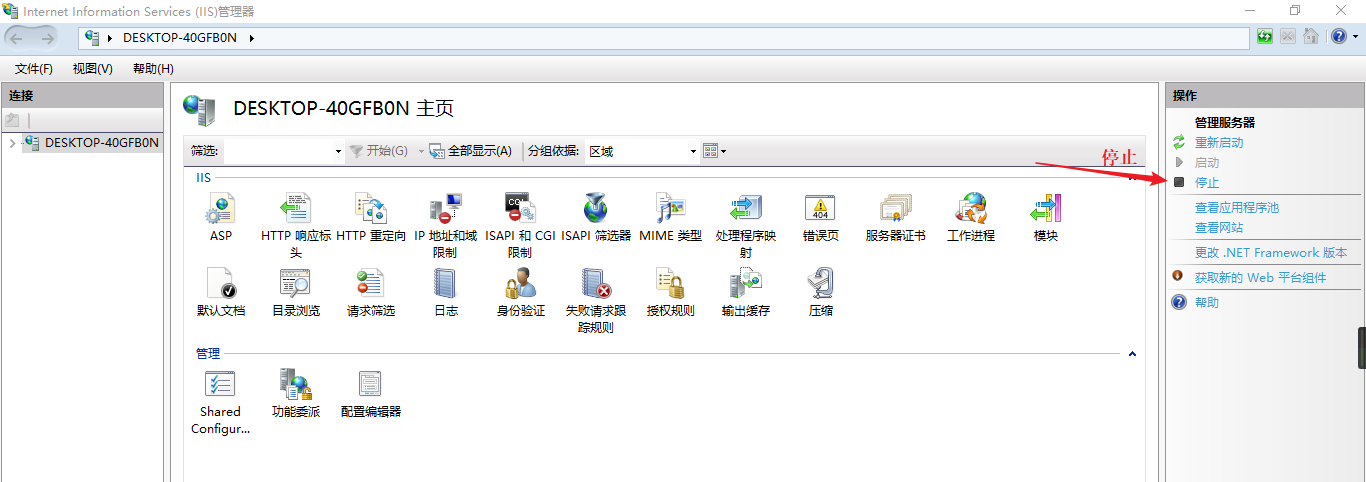Open 处理程序映射 feature
Image resolution: width=1366 pixels, height=482 pixels.
(x=745, y=209)
